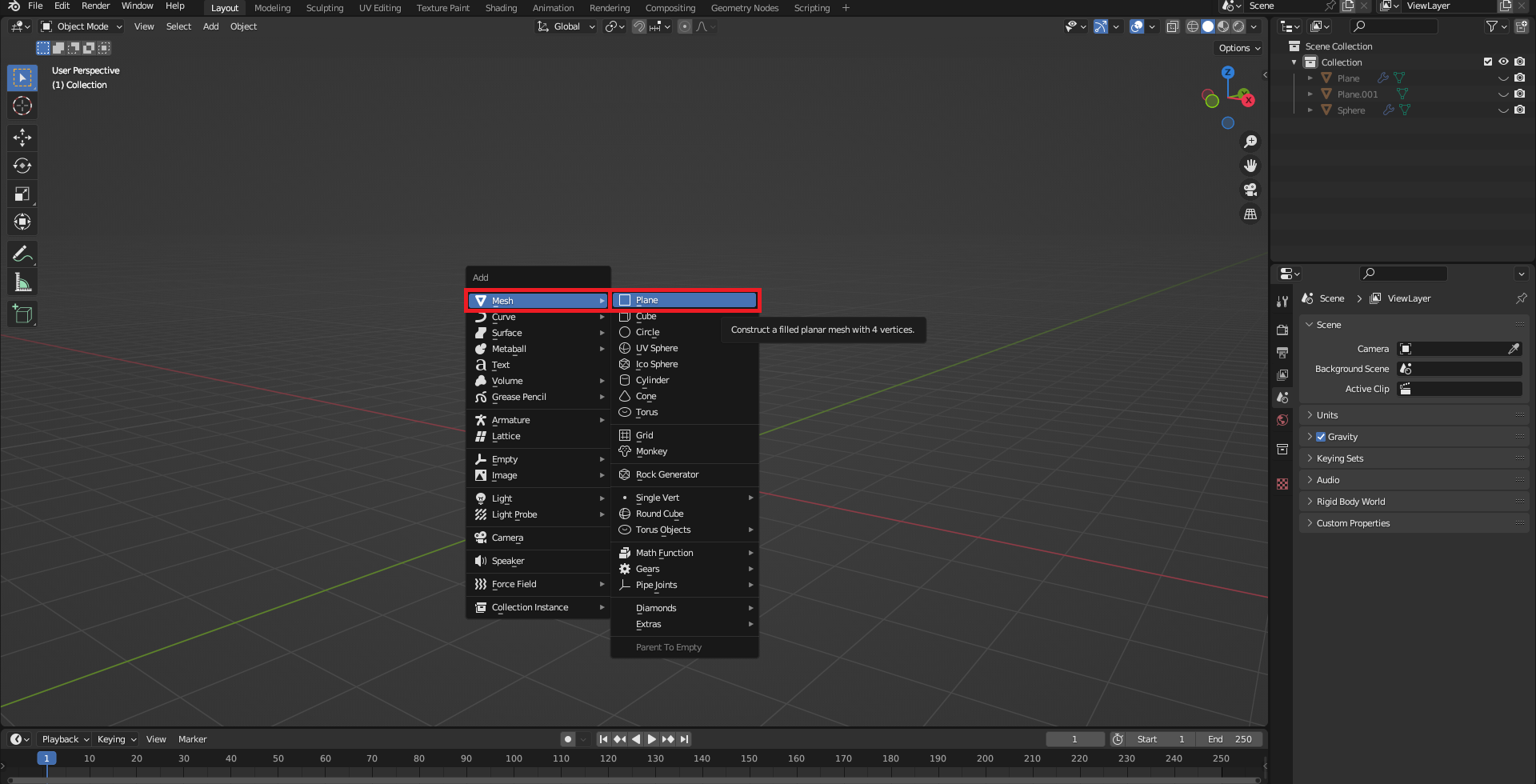Select the Measure tool
Screen dimensions: 1536x784
coord(22,282)
